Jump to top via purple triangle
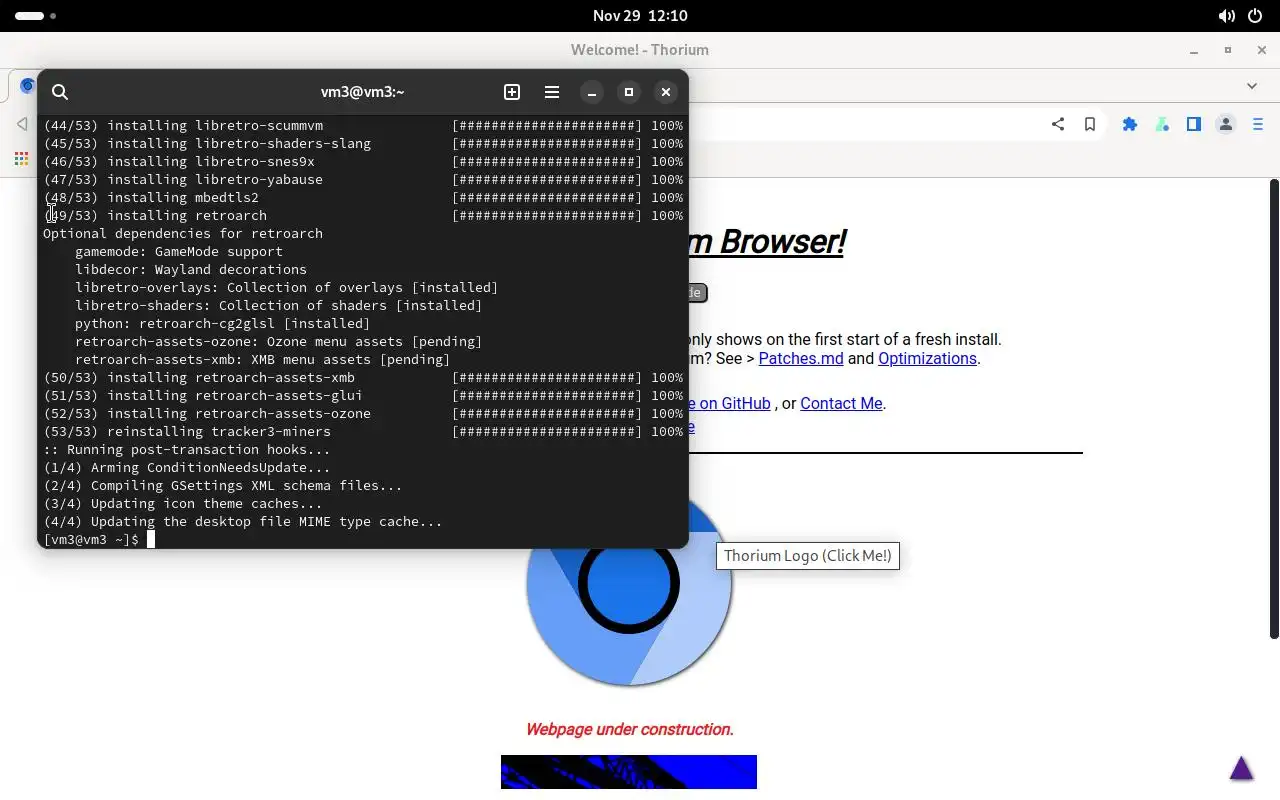Viewport: 1280px width, 800px height. pyautogui.click(x=1241, y=768)
